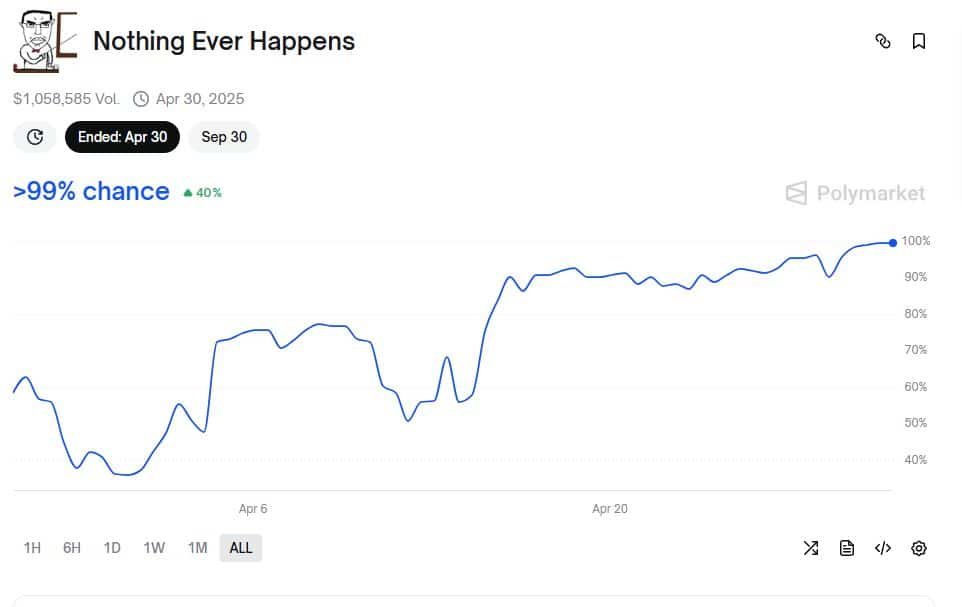The image size is (962, 607).
Task: Select the ALL time range
Action: click(x=240, y=548)
